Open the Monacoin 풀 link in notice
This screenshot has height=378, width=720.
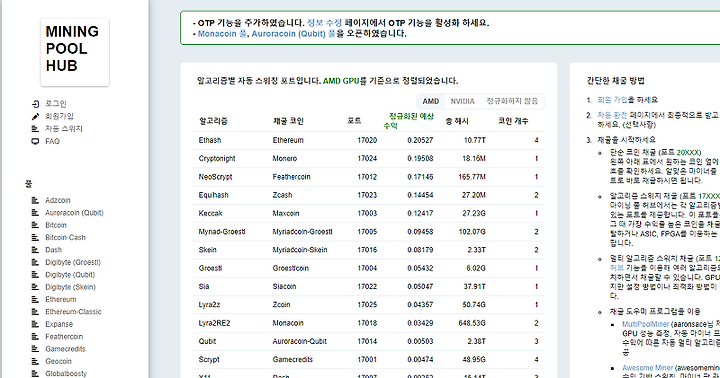pos(222,34)
